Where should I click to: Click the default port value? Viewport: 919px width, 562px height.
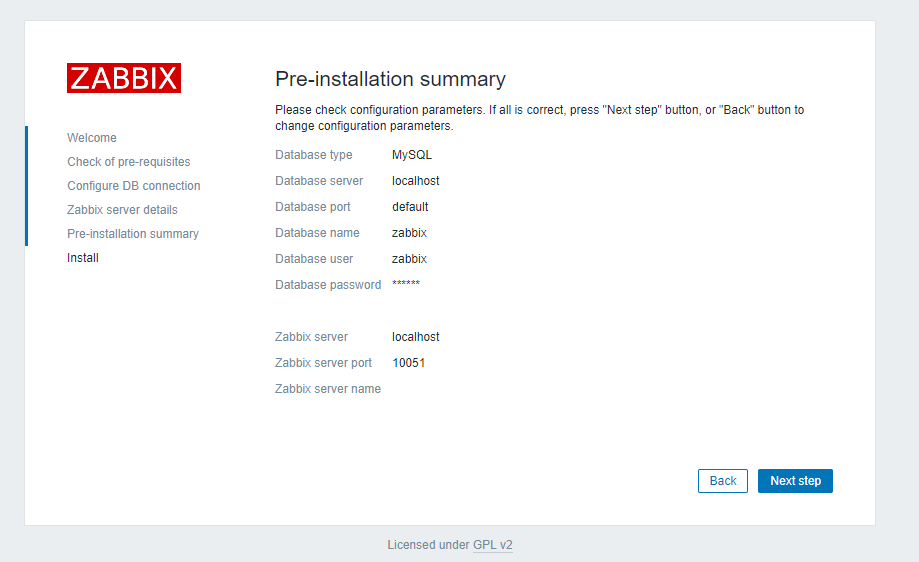410,207
